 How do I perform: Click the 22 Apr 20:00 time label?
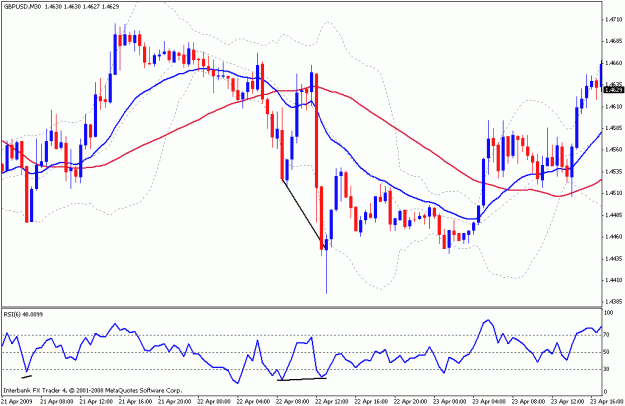tap(409, 401)
